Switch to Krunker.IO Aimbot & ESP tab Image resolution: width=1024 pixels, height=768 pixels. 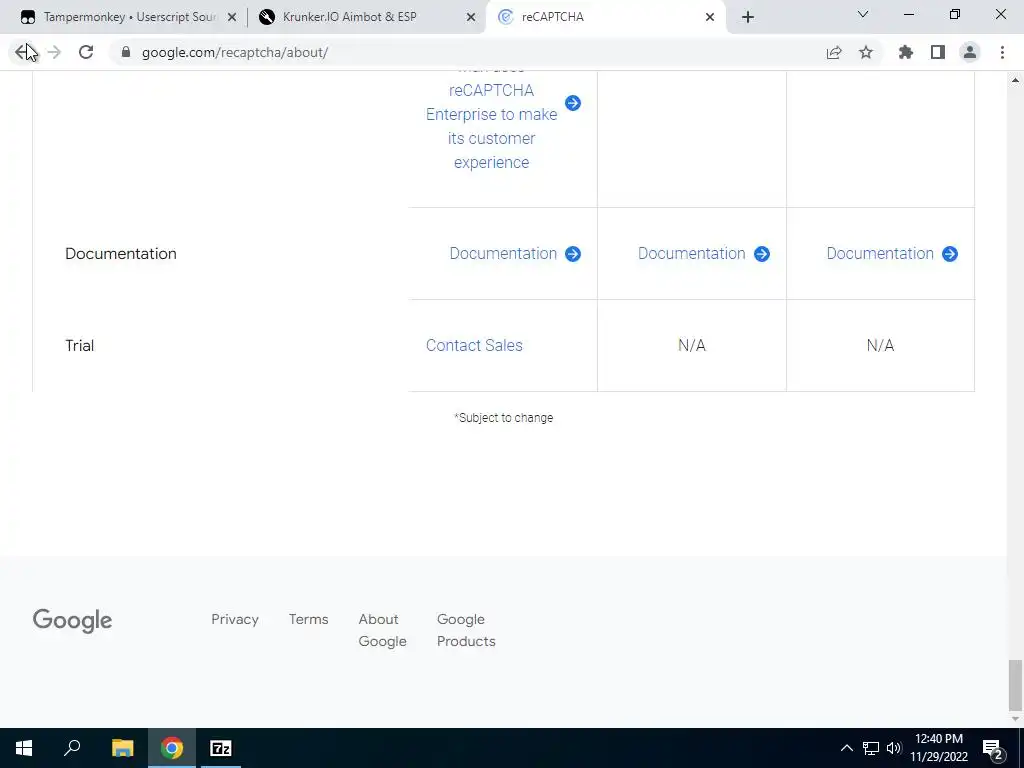click(x=349, y=17)
